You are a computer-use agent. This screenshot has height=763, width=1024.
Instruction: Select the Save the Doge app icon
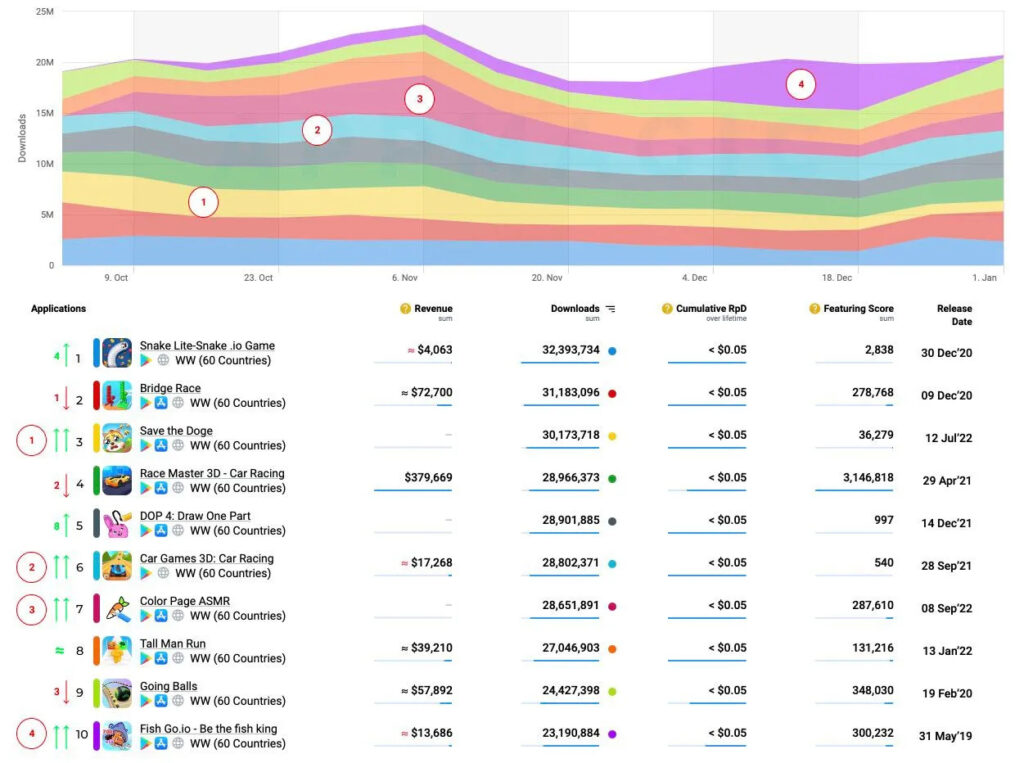pyautogui.click(x=117, y=438)
